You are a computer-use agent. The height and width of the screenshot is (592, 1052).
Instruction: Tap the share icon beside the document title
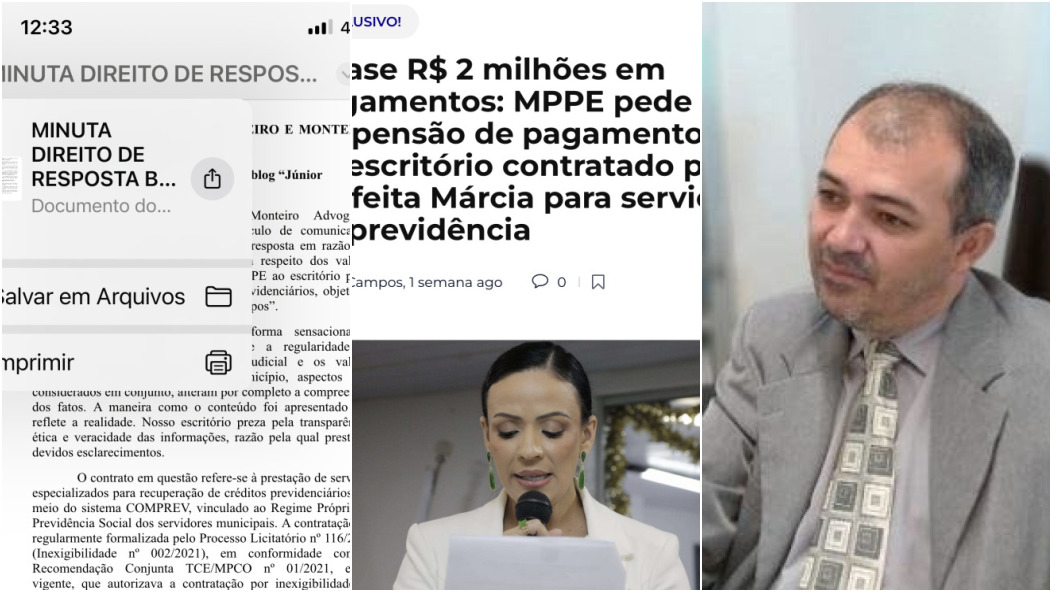212,179
